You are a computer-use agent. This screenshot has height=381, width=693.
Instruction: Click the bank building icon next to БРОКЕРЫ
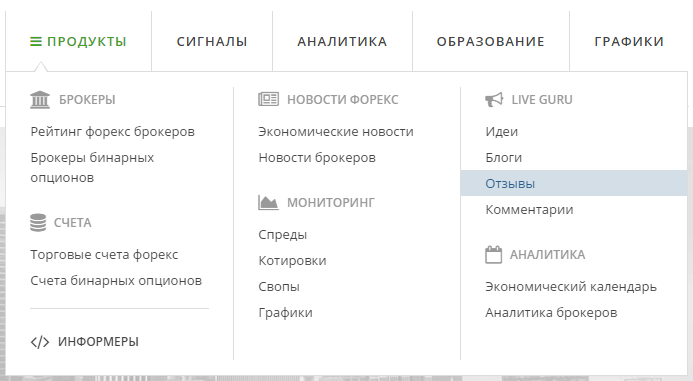(40, 99)
